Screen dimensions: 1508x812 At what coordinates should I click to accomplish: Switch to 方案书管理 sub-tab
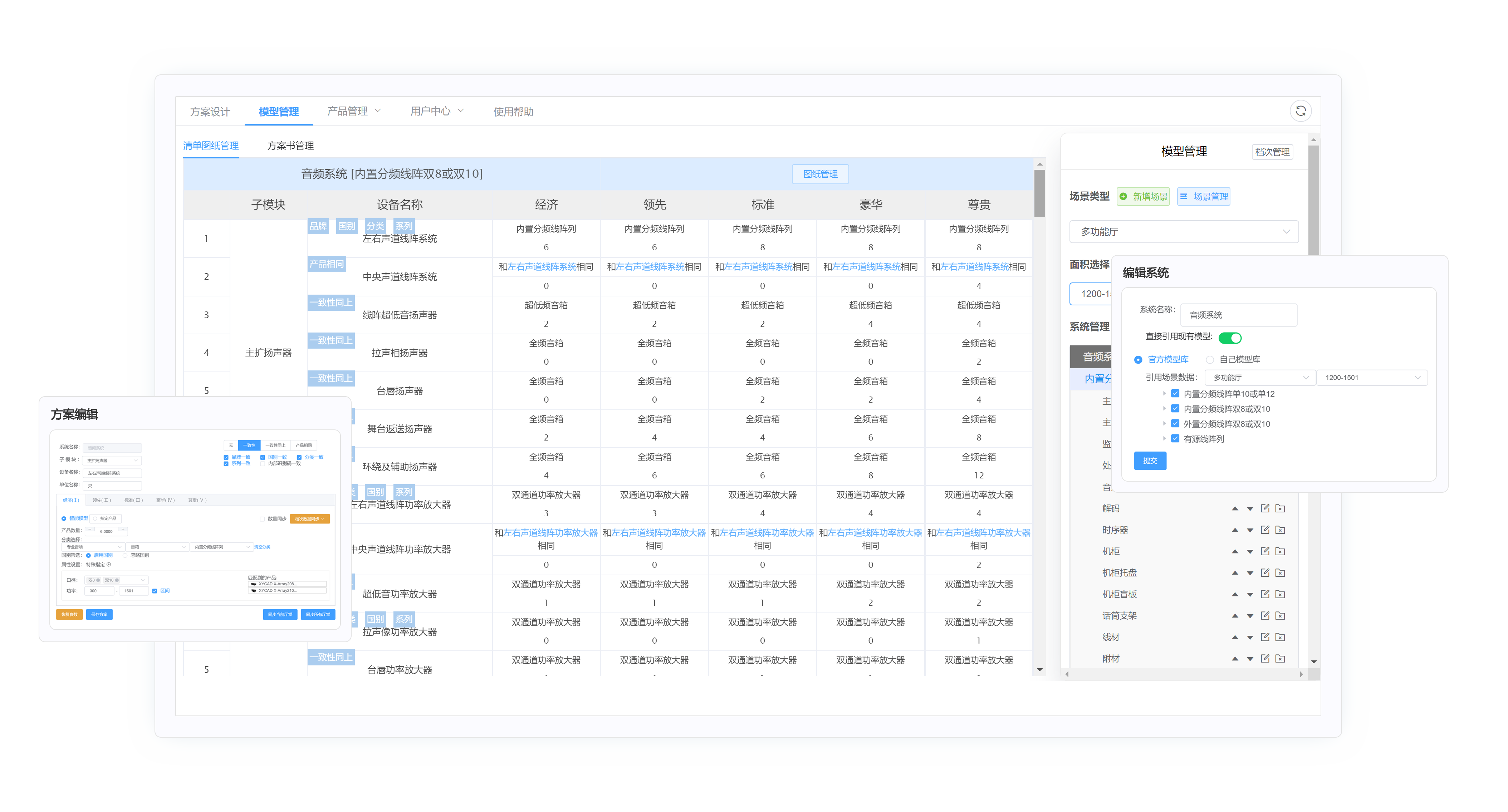pyautogui.click(x=290, y=146)
